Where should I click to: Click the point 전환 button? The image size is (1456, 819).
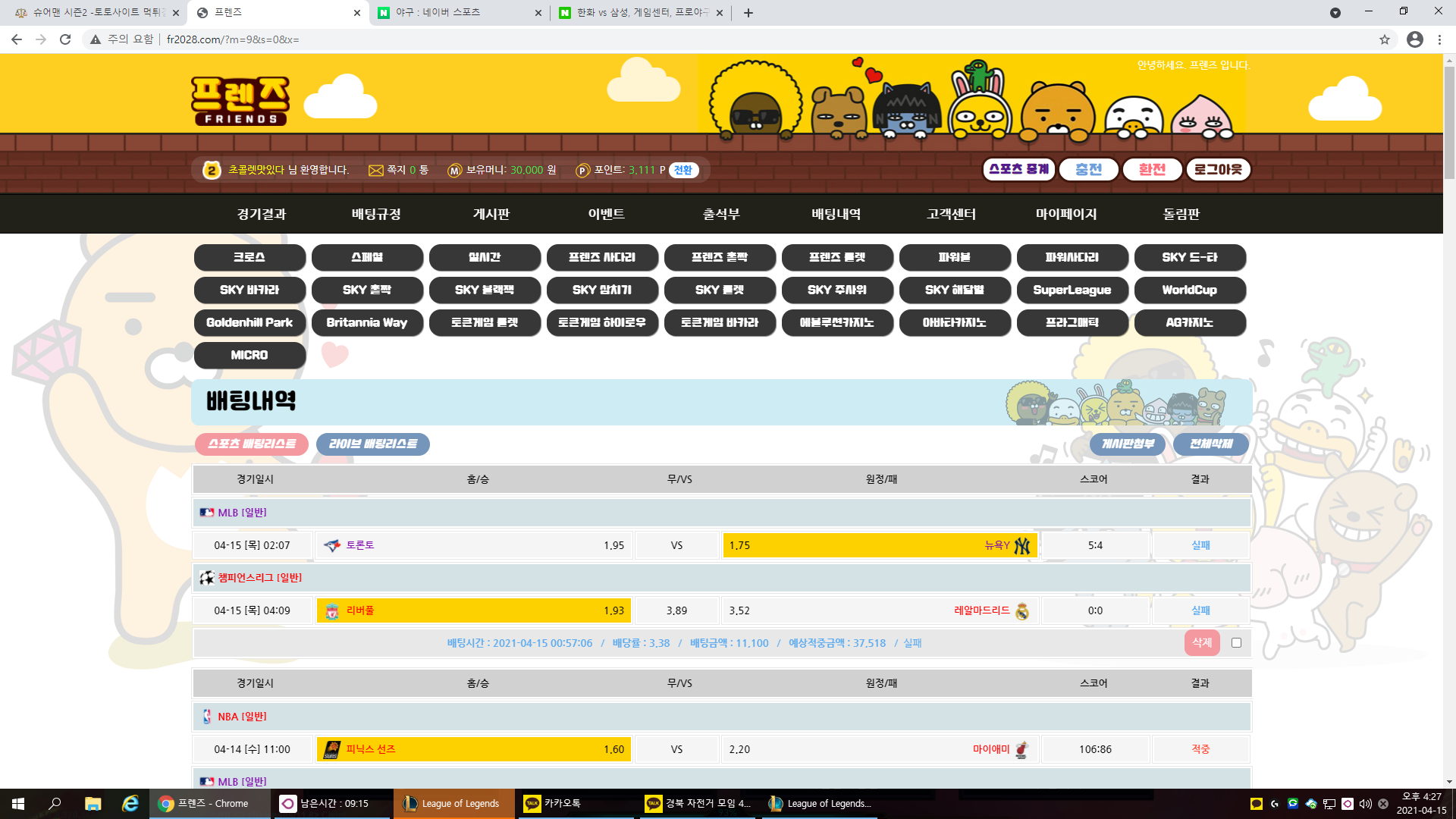click(x=683, y=171)
